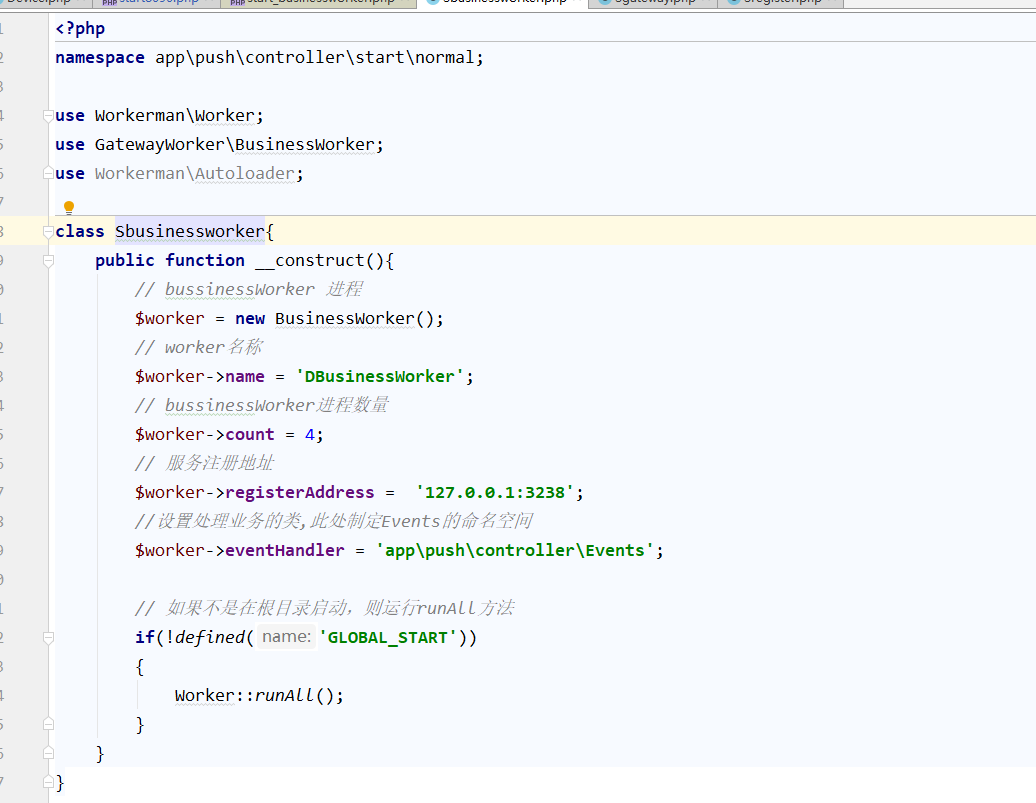This screenshot has height=803, width=1036.
Task: Click the Worker::runAll() call
Action: [x=259, y=695]
